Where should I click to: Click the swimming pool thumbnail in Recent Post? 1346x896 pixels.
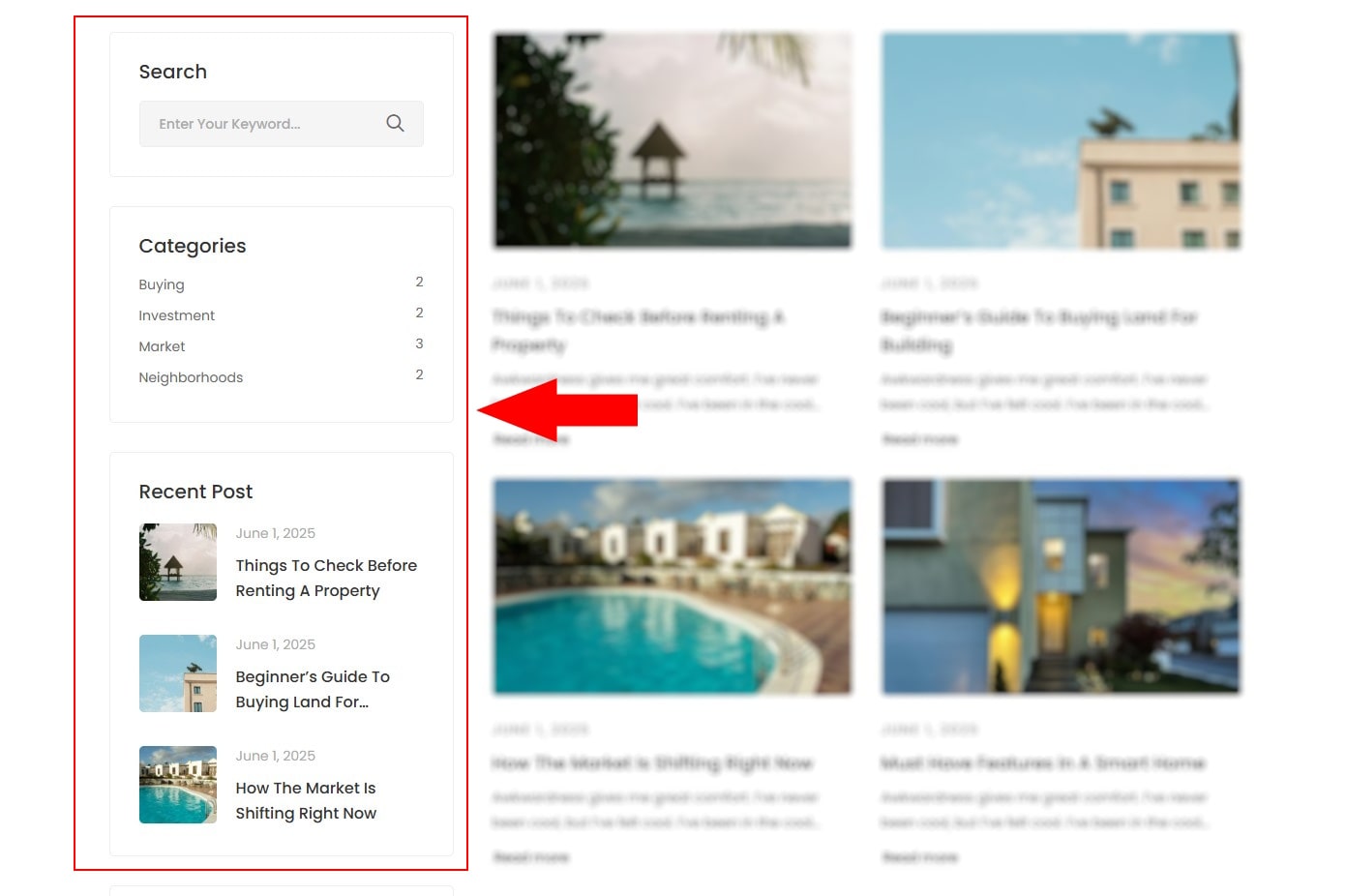click(x=178, y=785)
